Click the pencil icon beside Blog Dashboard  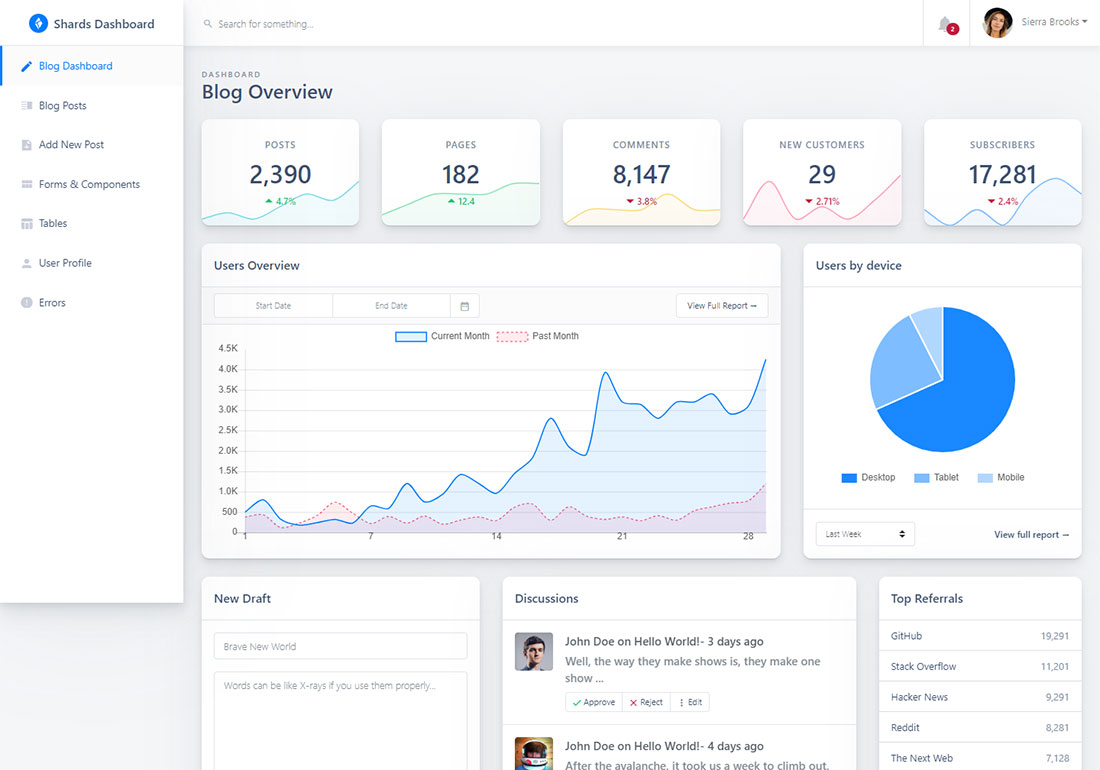[27, 66]
